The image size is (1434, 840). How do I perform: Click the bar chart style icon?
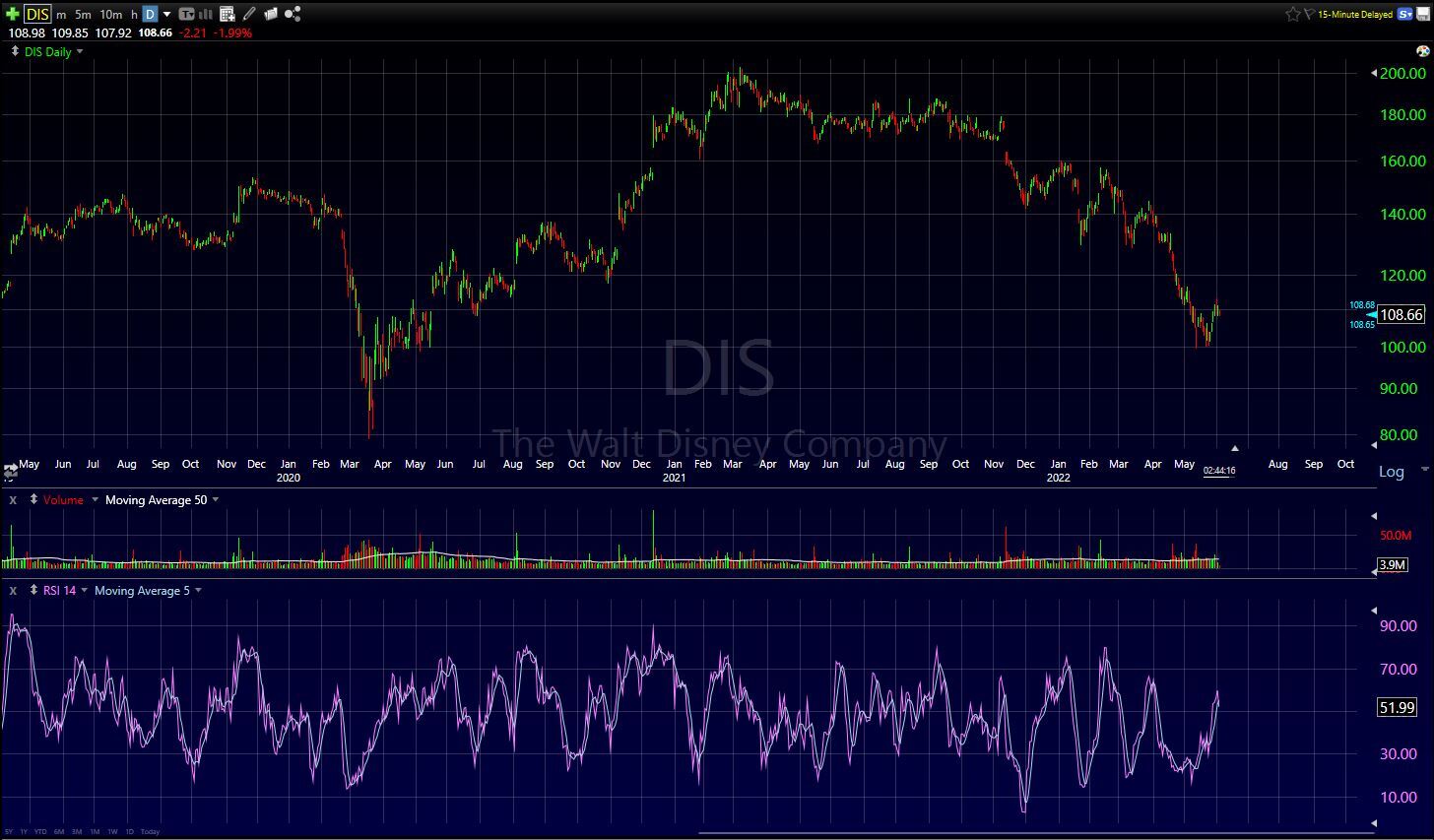coord(207,14)
